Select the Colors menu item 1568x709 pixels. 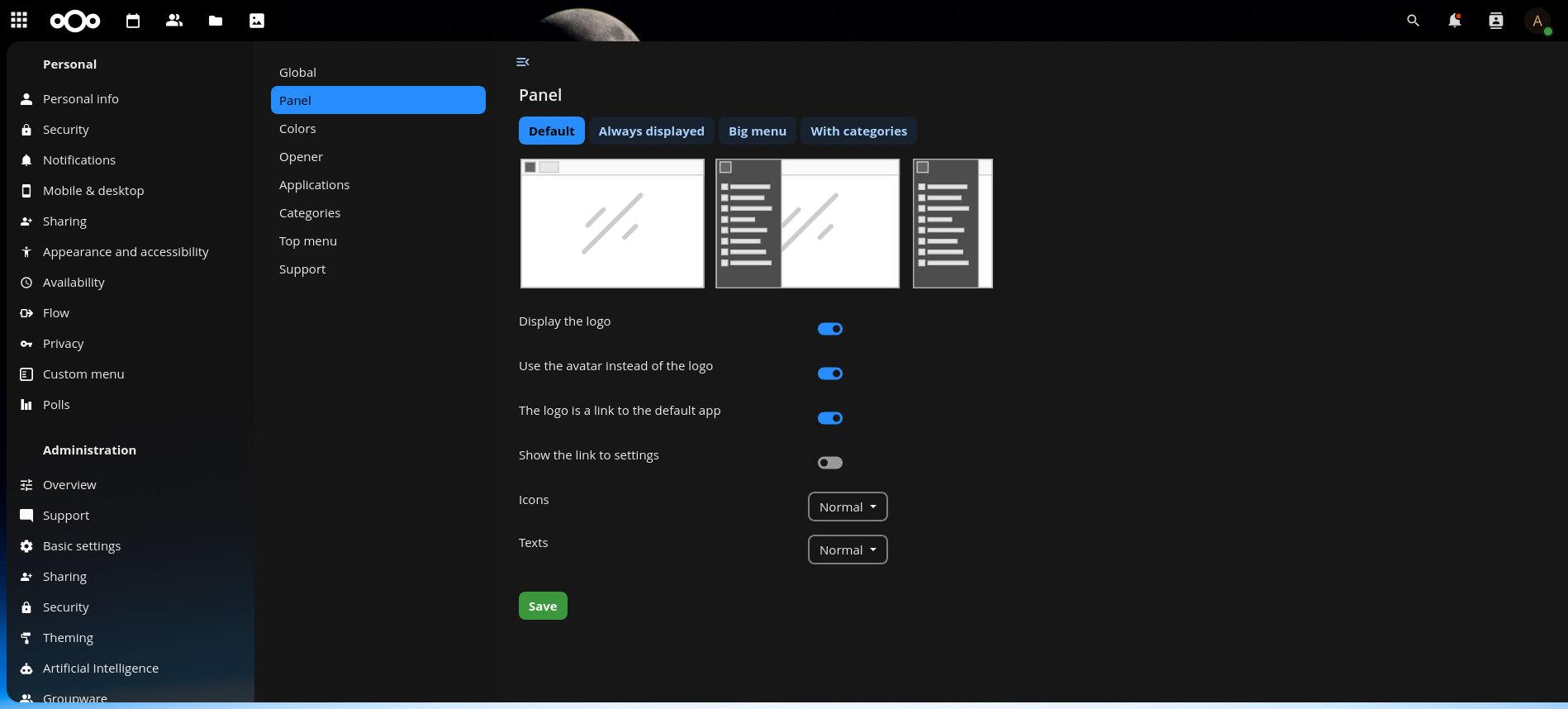tap(297, 129)
